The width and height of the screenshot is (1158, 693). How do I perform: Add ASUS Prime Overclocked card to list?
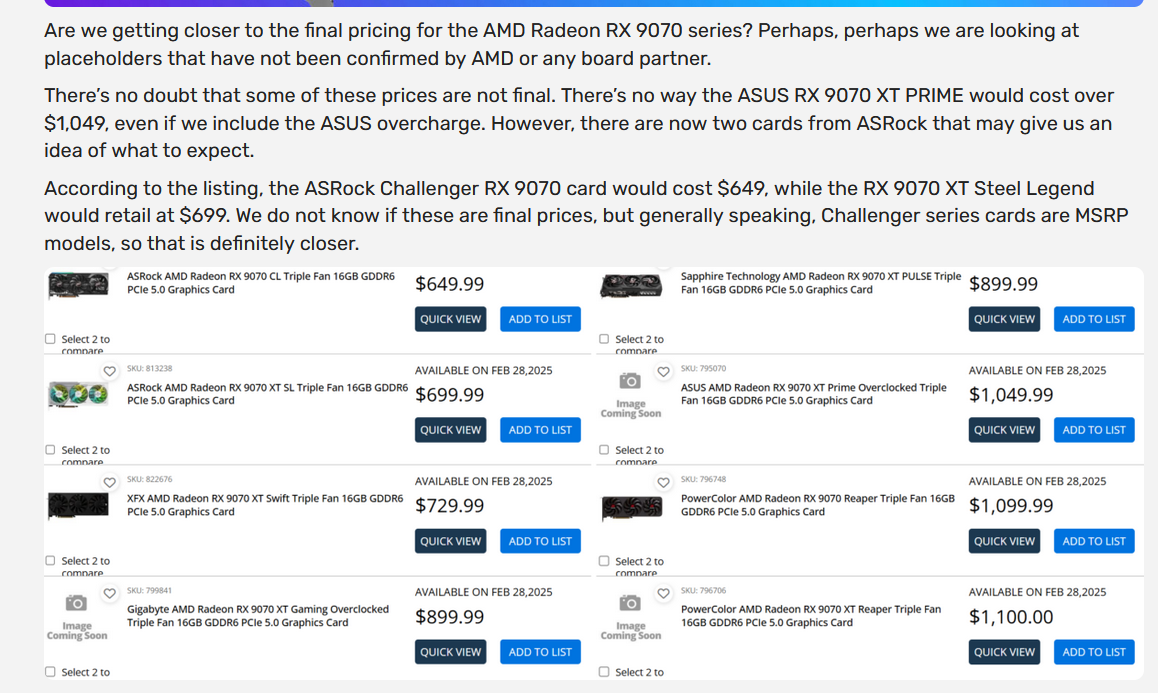[x=1094, y=430]
